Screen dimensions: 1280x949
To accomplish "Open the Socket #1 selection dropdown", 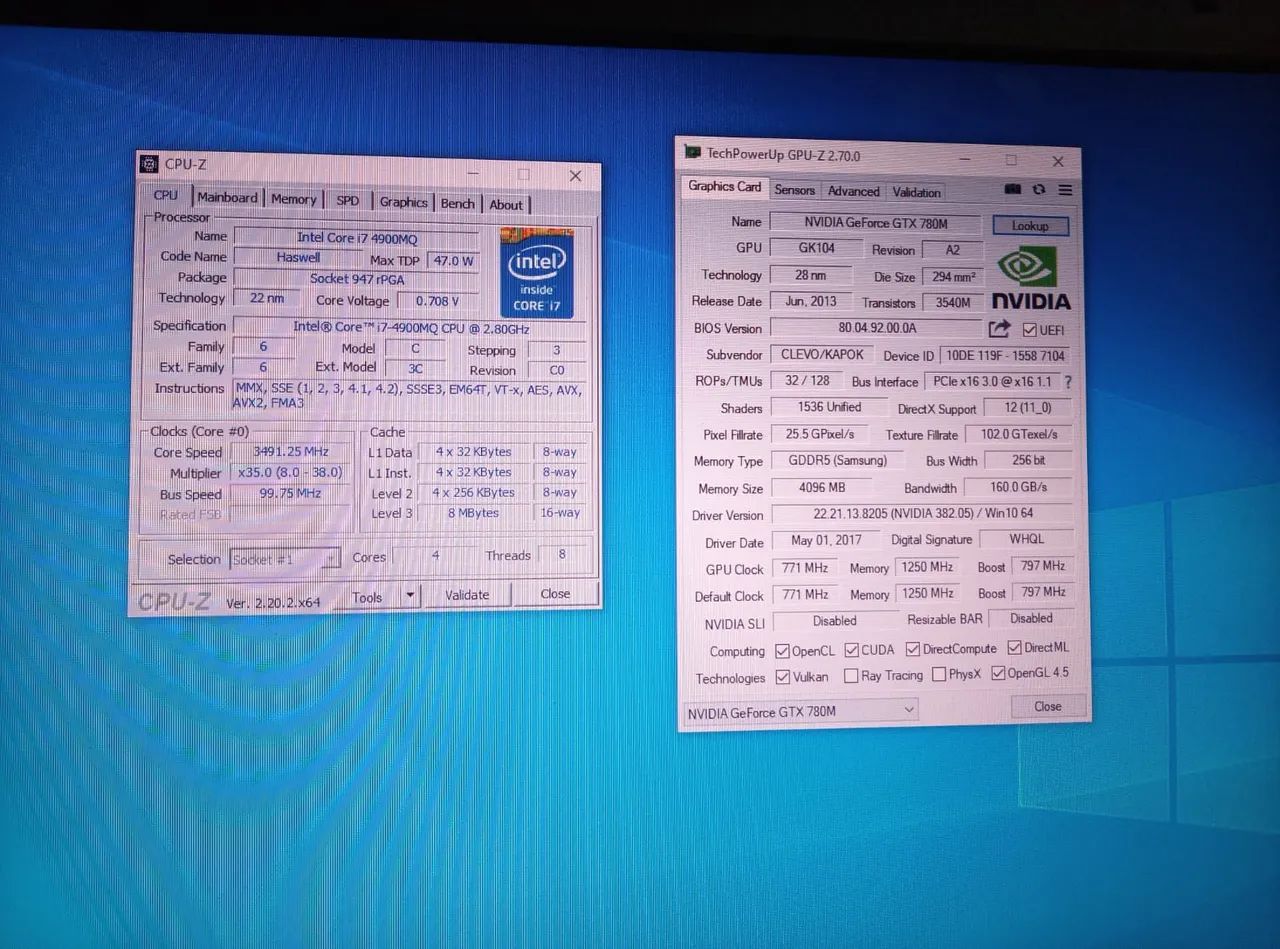I will pyautogui.click(x=285, y=559).
